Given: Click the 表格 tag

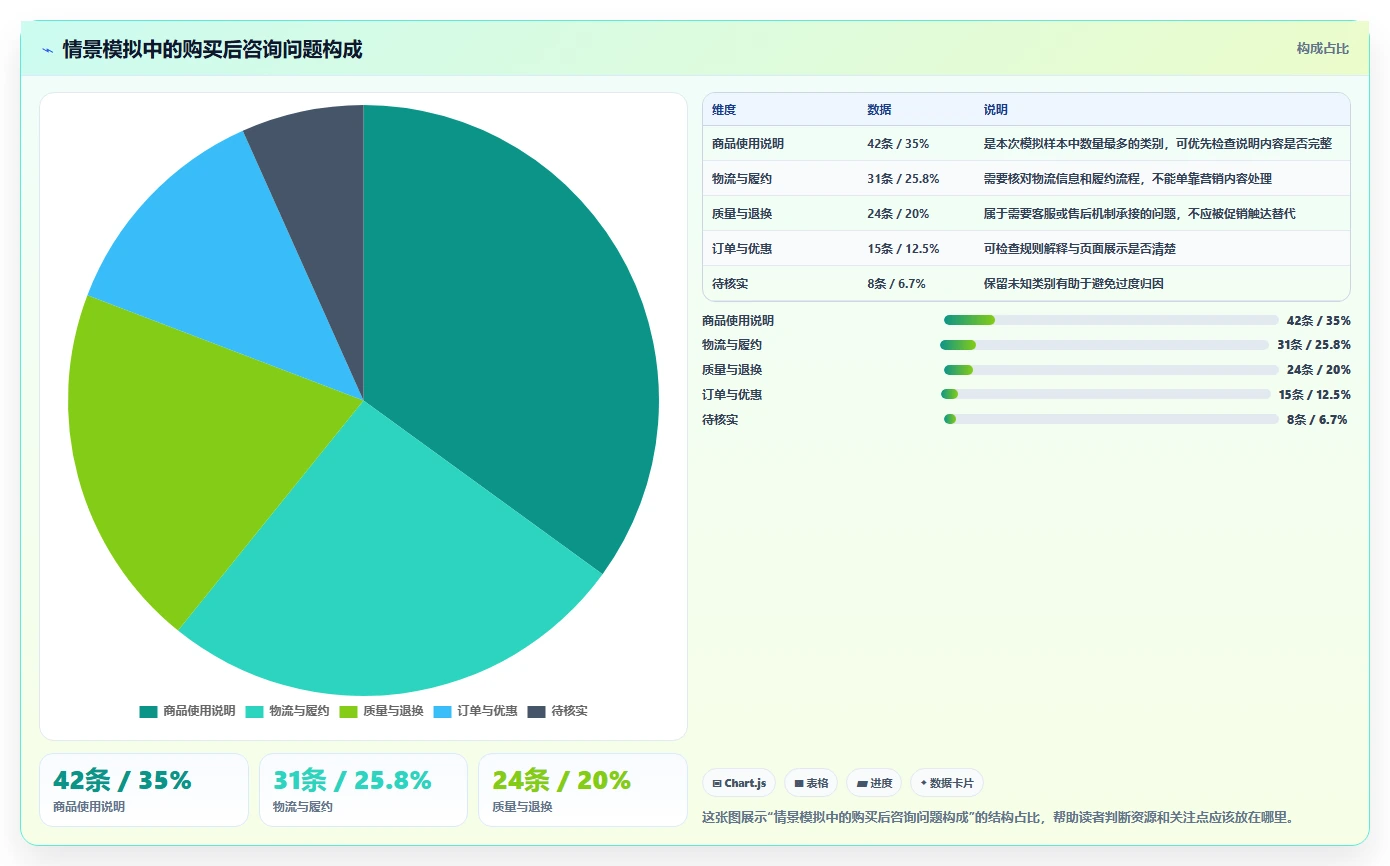Looking at the screenshot, I should pyautogui.click(x=811, y=783).
